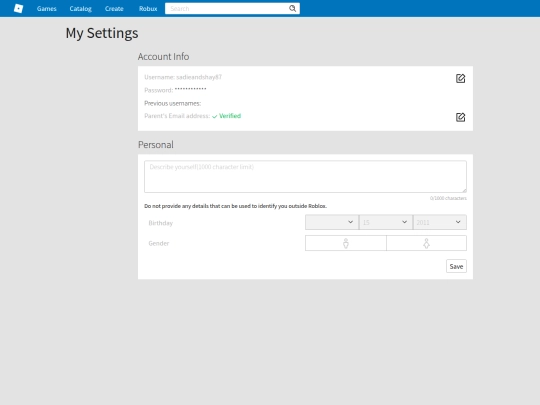The width and height of the screenshot is (540, 405).
Task: Save the personal settings
Action: tap(456, 266)
